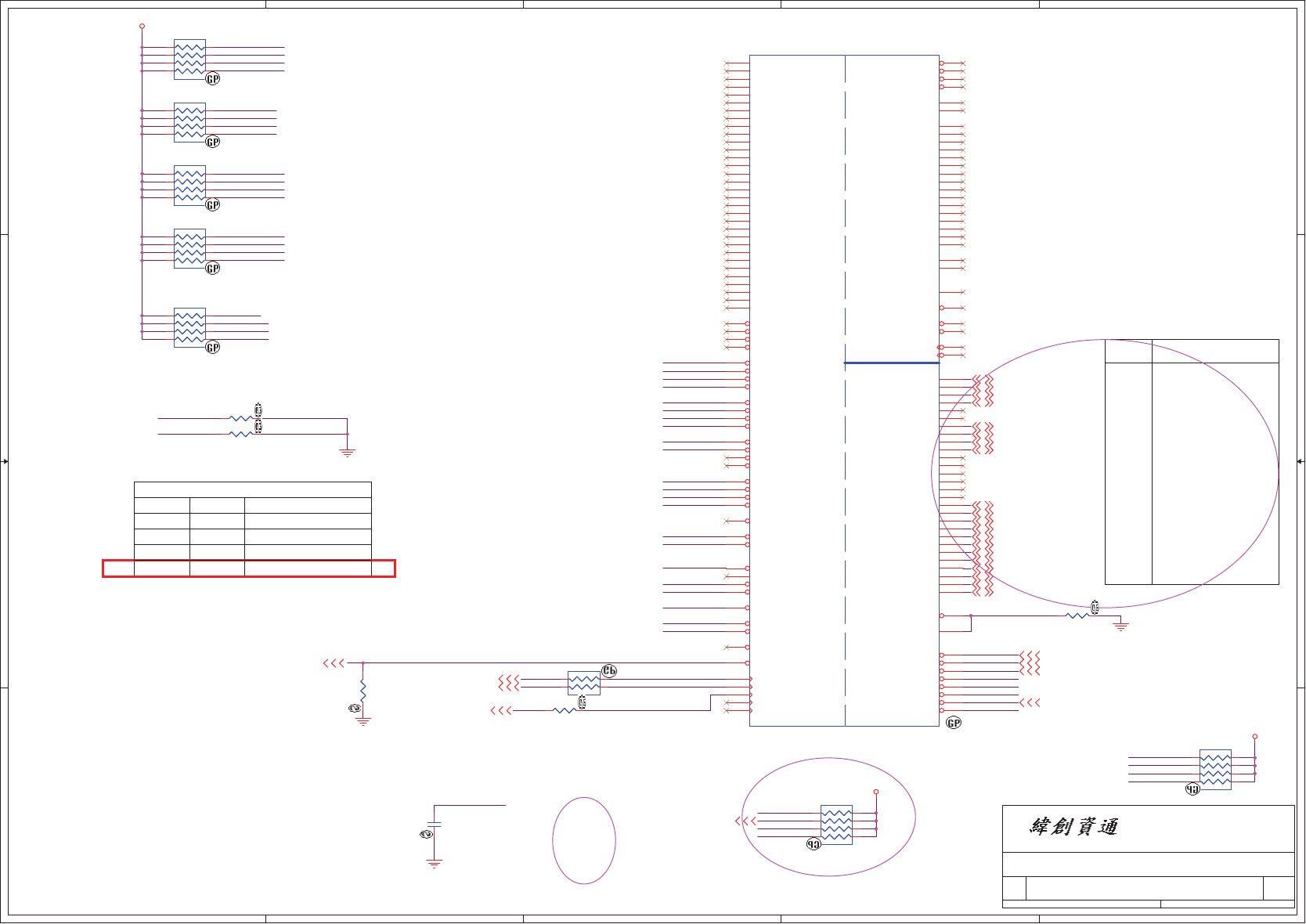
Task: Select the vertical pull-down resistor above the ground
Action: coord(363,691)
